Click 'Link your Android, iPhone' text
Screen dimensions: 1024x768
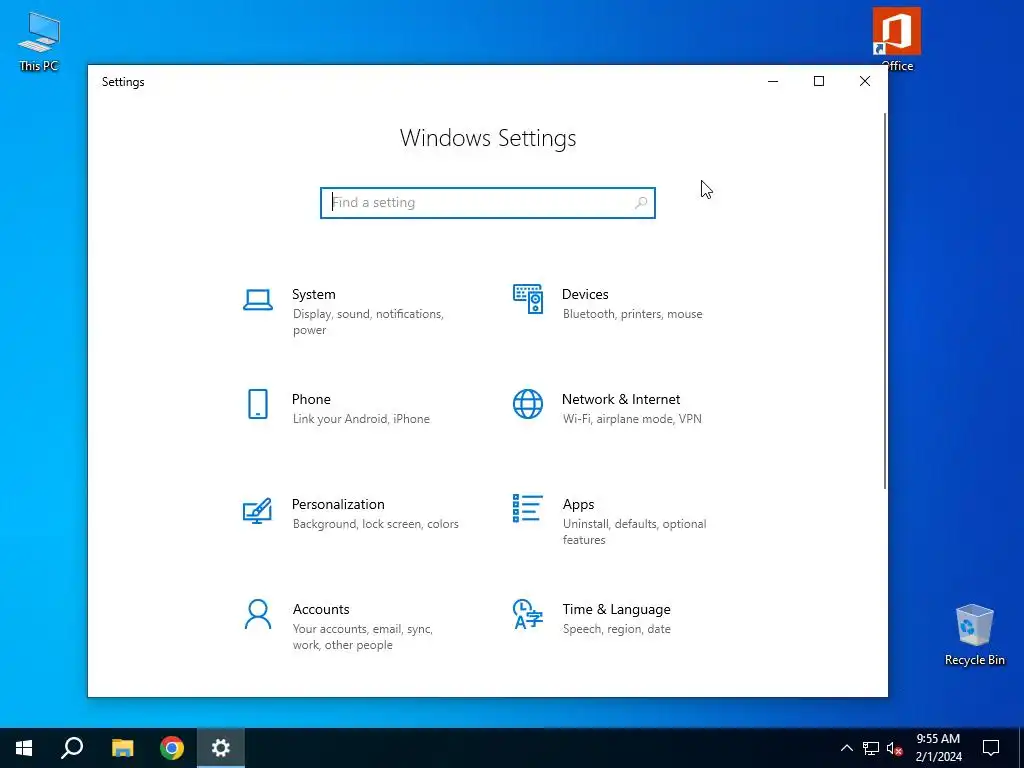361,419
